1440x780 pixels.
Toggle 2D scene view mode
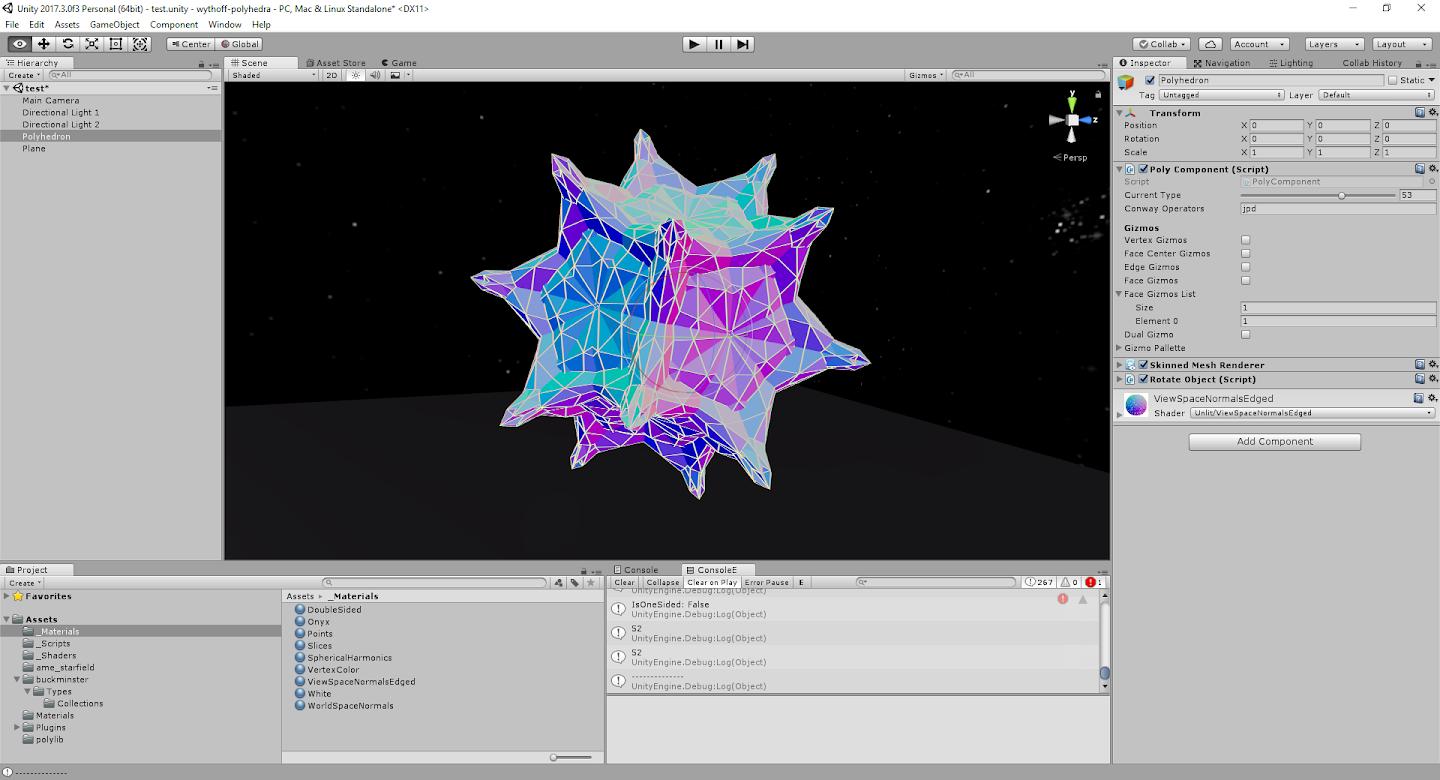331,75
